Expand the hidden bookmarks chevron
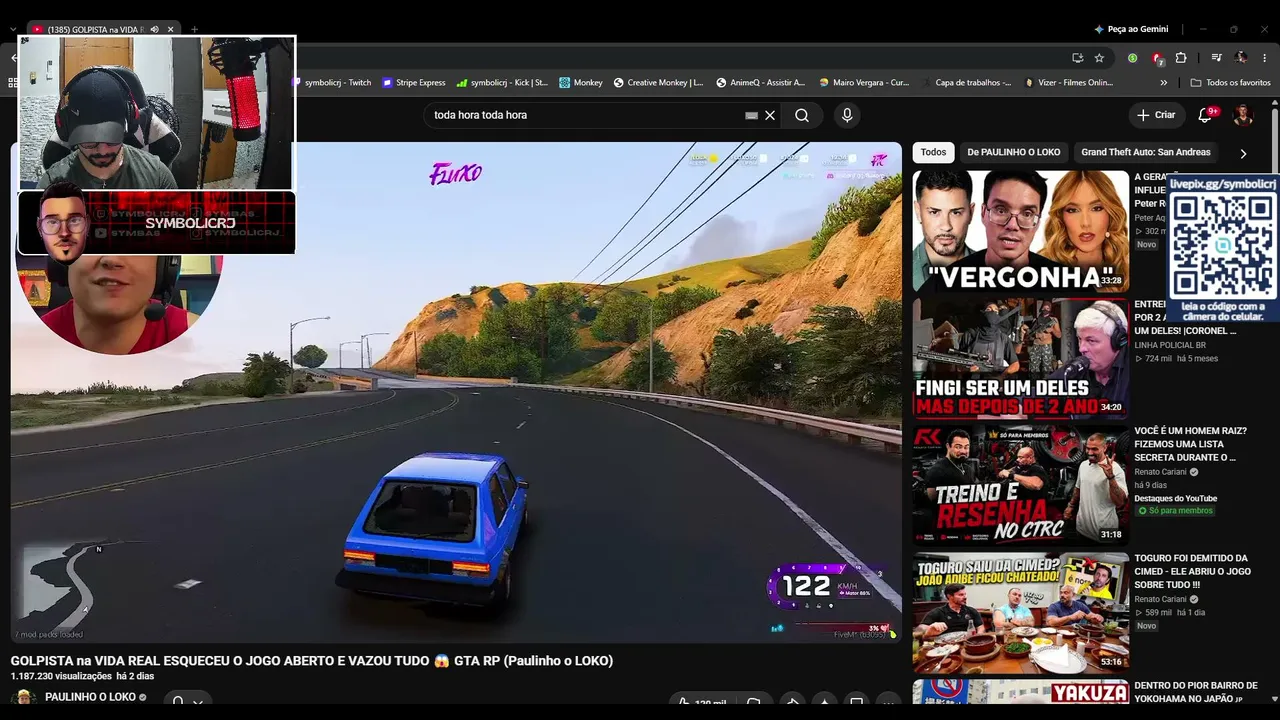The width and height of the screenshot is (1280, 720). click(1163, 83)
